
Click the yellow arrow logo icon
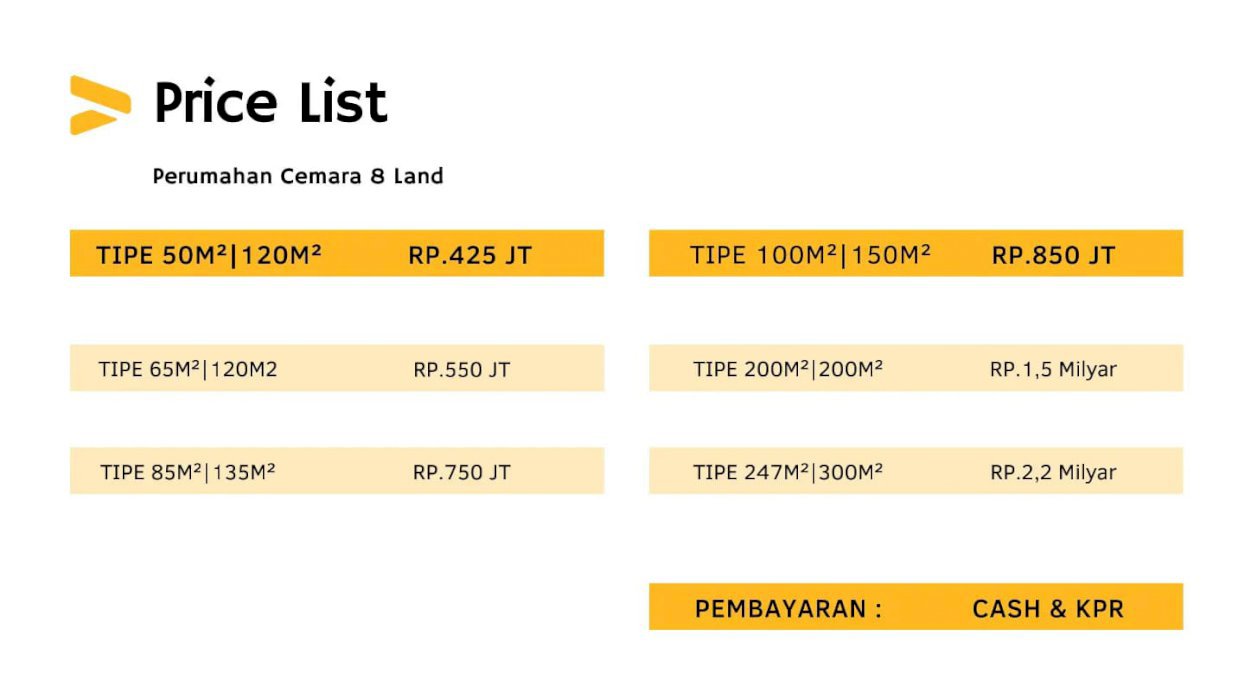[x=99, y=104]
